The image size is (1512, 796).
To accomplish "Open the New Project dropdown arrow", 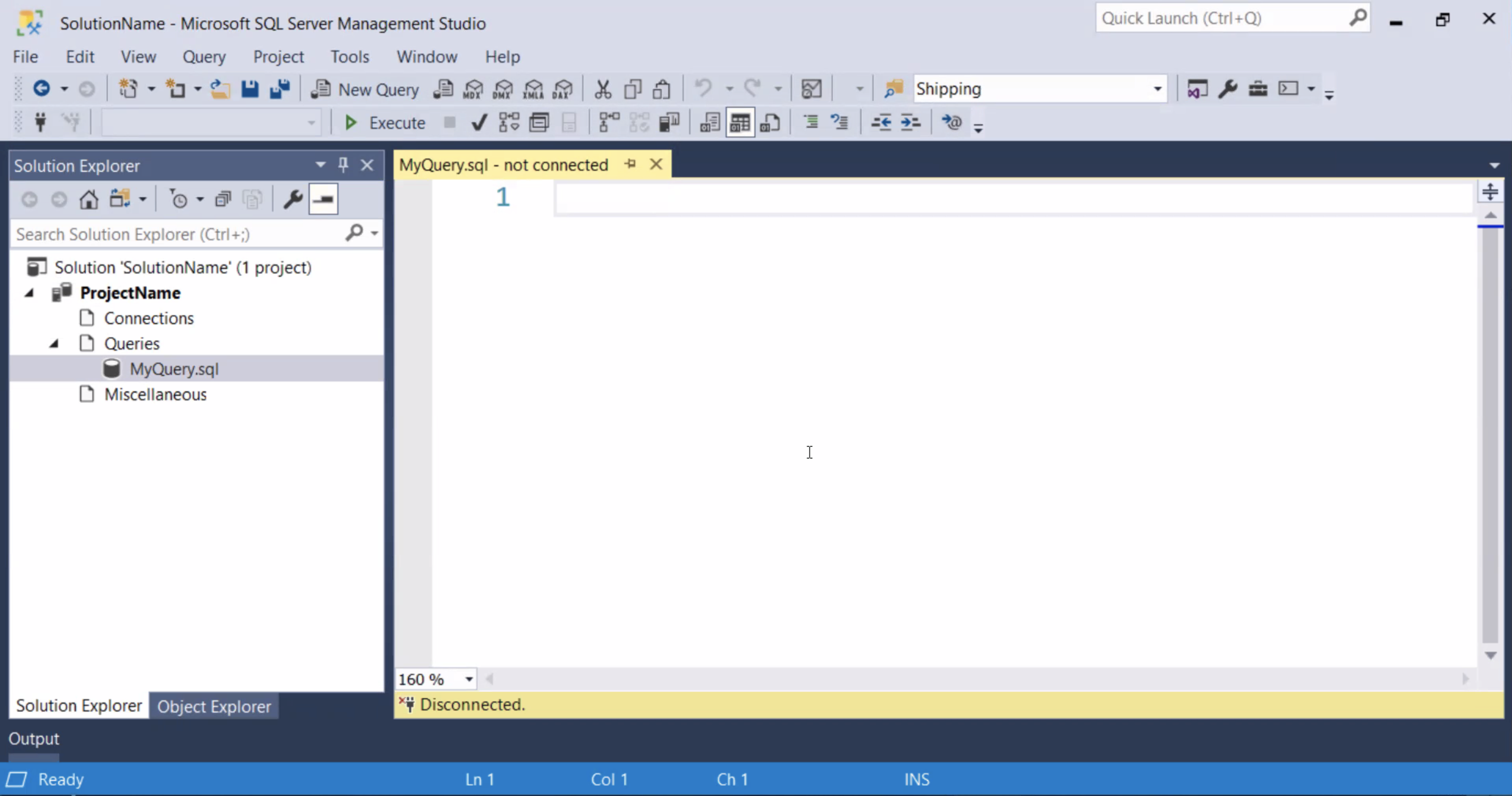I will coord(151,89).
